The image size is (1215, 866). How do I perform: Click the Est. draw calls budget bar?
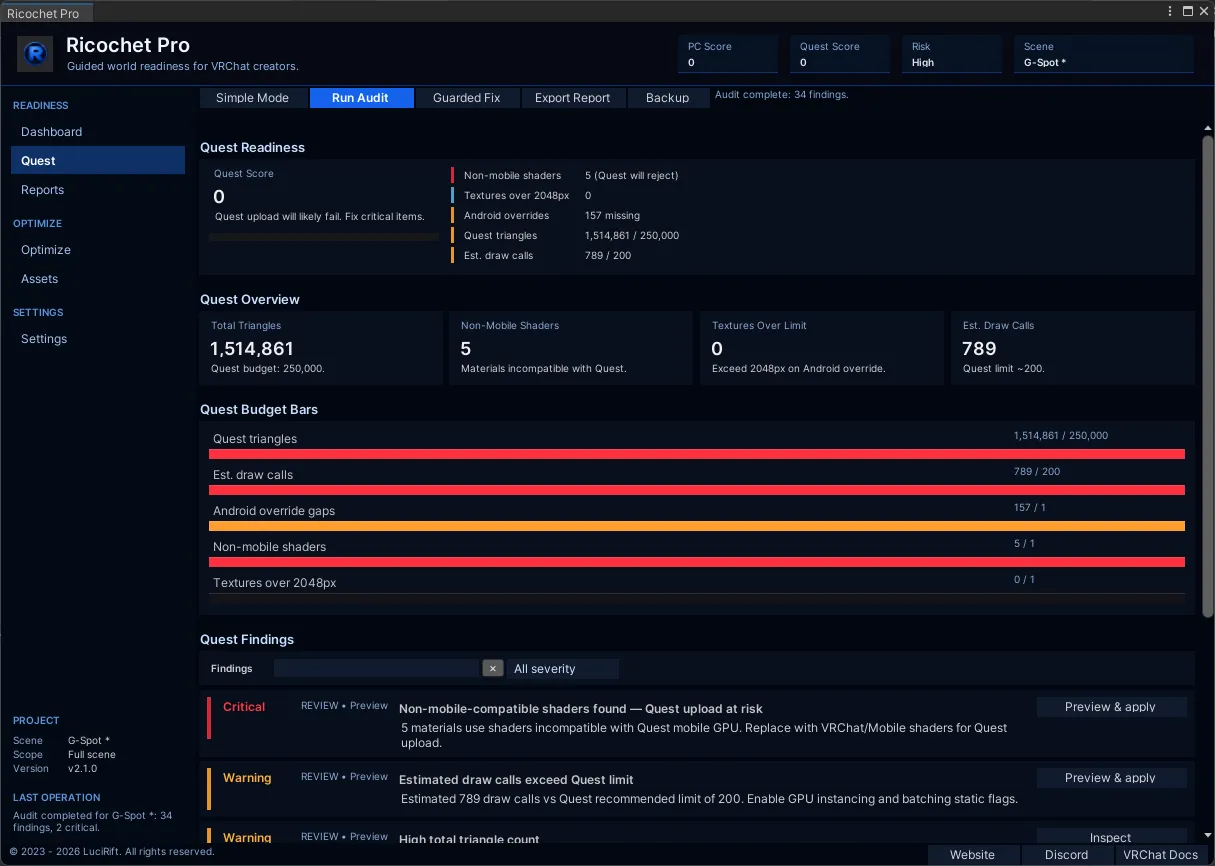[697, 490]
